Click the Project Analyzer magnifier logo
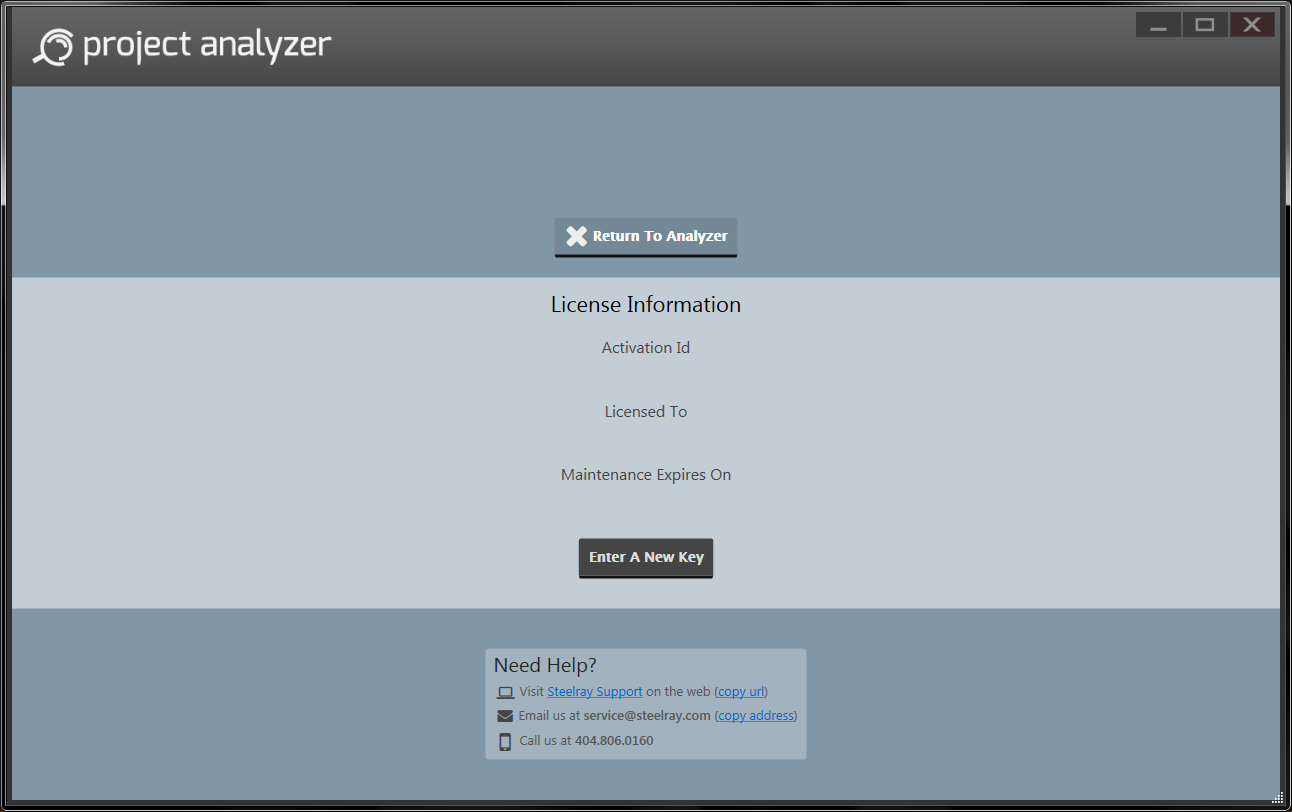Screen dimensions: 1292x812 [x=54, y=47]
